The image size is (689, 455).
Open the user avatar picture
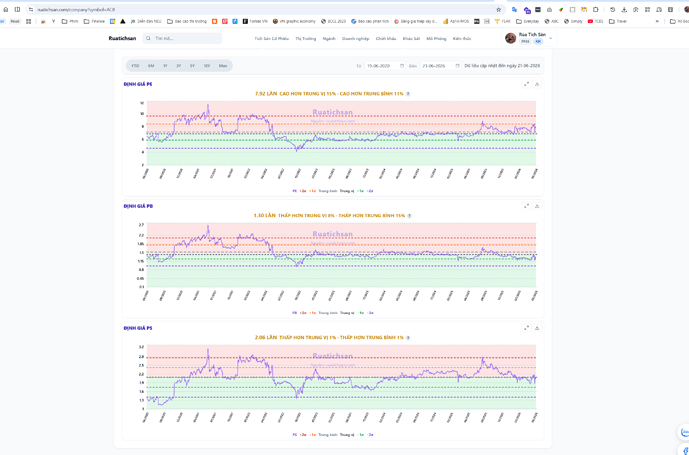pos(510,38)
